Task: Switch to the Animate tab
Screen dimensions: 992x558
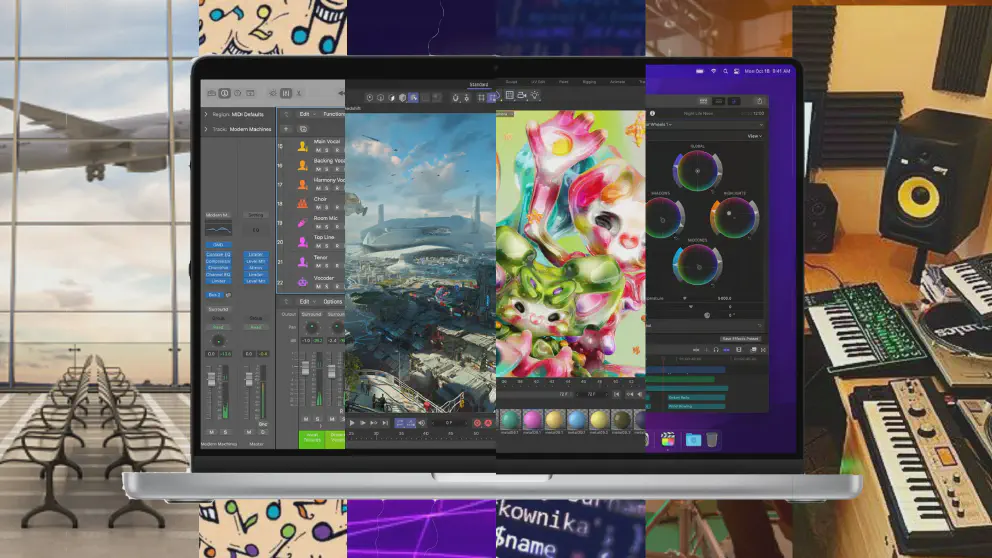Action: point(617,82)
